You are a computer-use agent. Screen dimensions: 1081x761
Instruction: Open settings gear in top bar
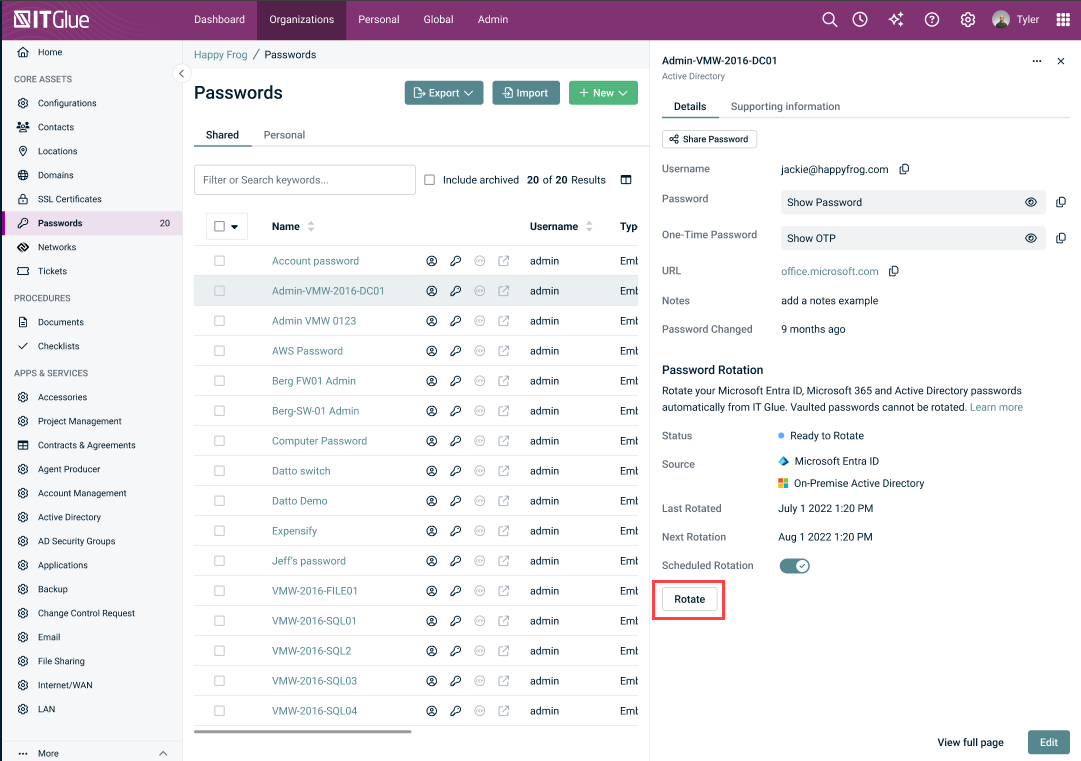click(967, 19)
